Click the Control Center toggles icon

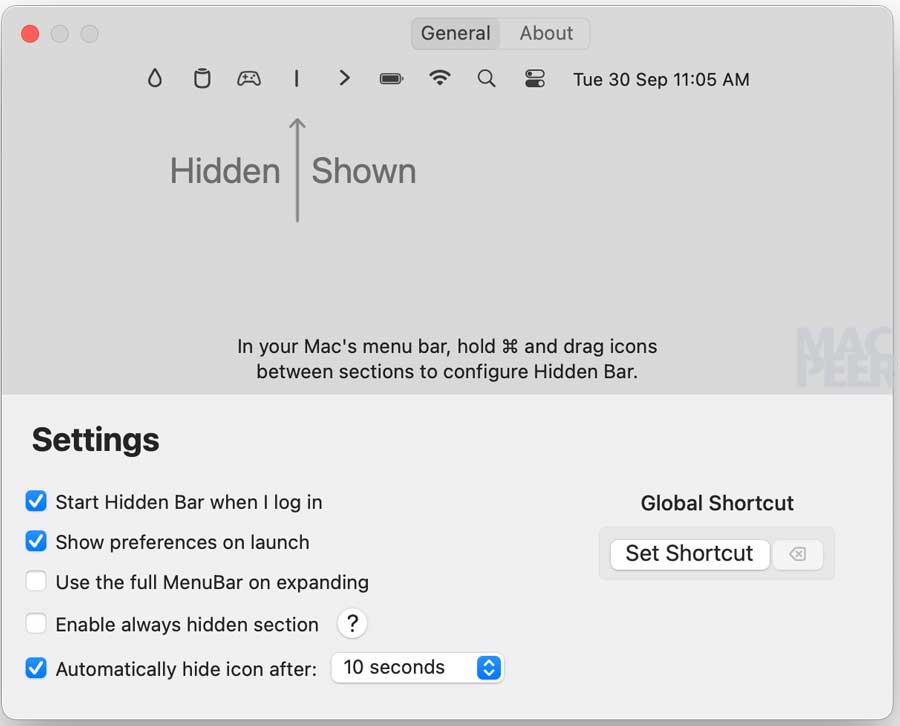[x=535, y=79]
